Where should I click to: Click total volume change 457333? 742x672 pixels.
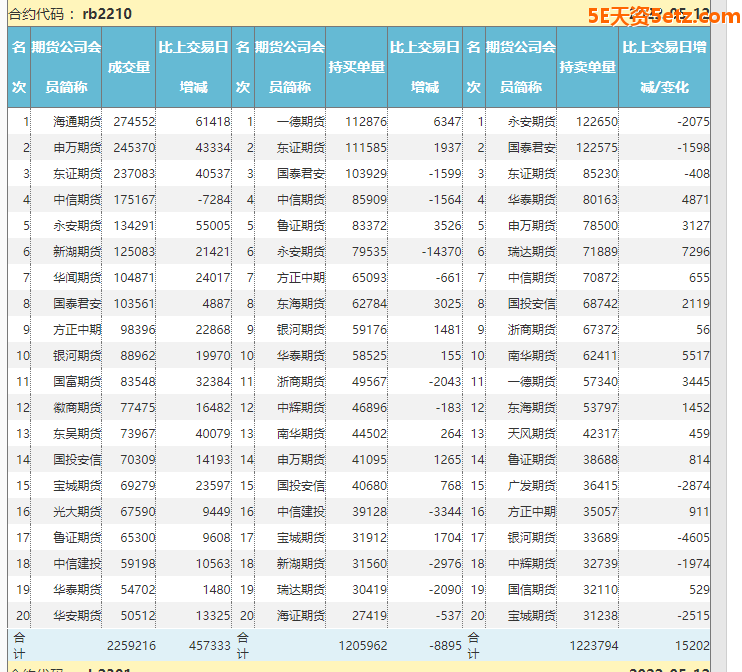pyautogui.click(x=210, y=646)
